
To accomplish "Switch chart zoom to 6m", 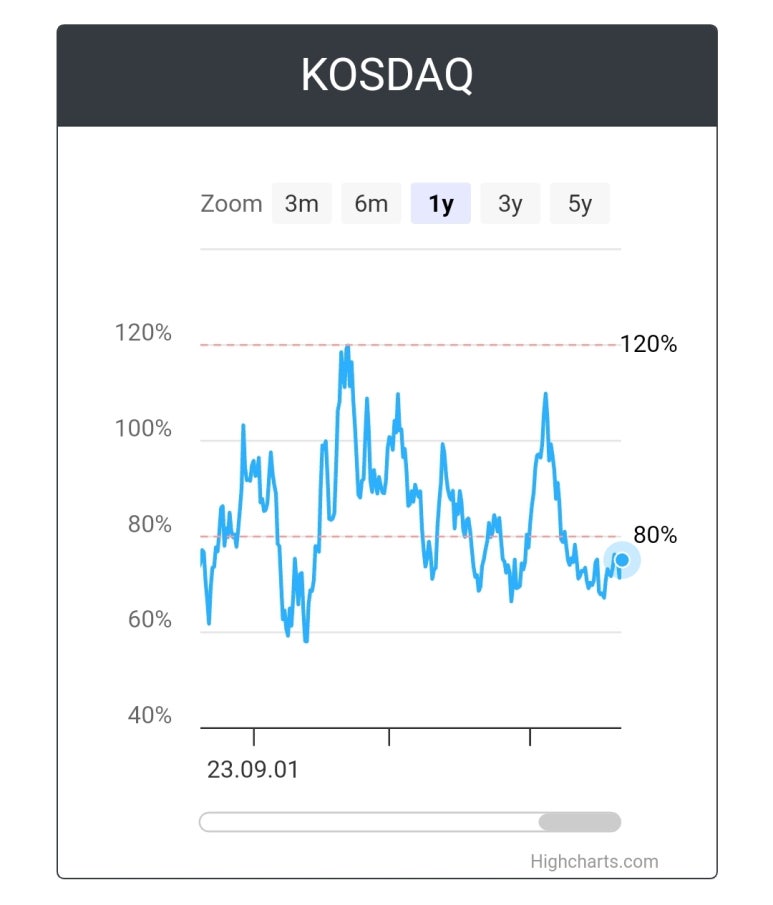I will click(371, 203).
